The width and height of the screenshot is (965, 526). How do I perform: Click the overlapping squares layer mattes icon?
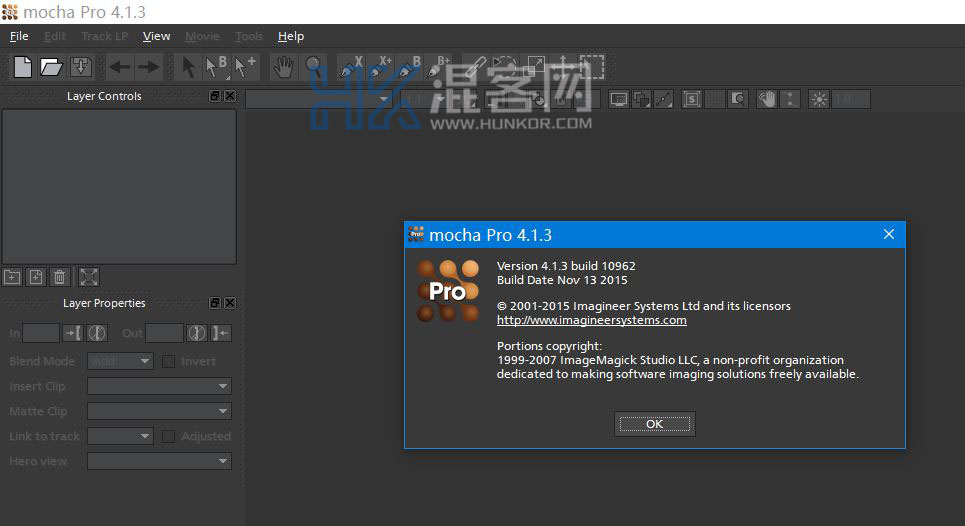point(641,99)
